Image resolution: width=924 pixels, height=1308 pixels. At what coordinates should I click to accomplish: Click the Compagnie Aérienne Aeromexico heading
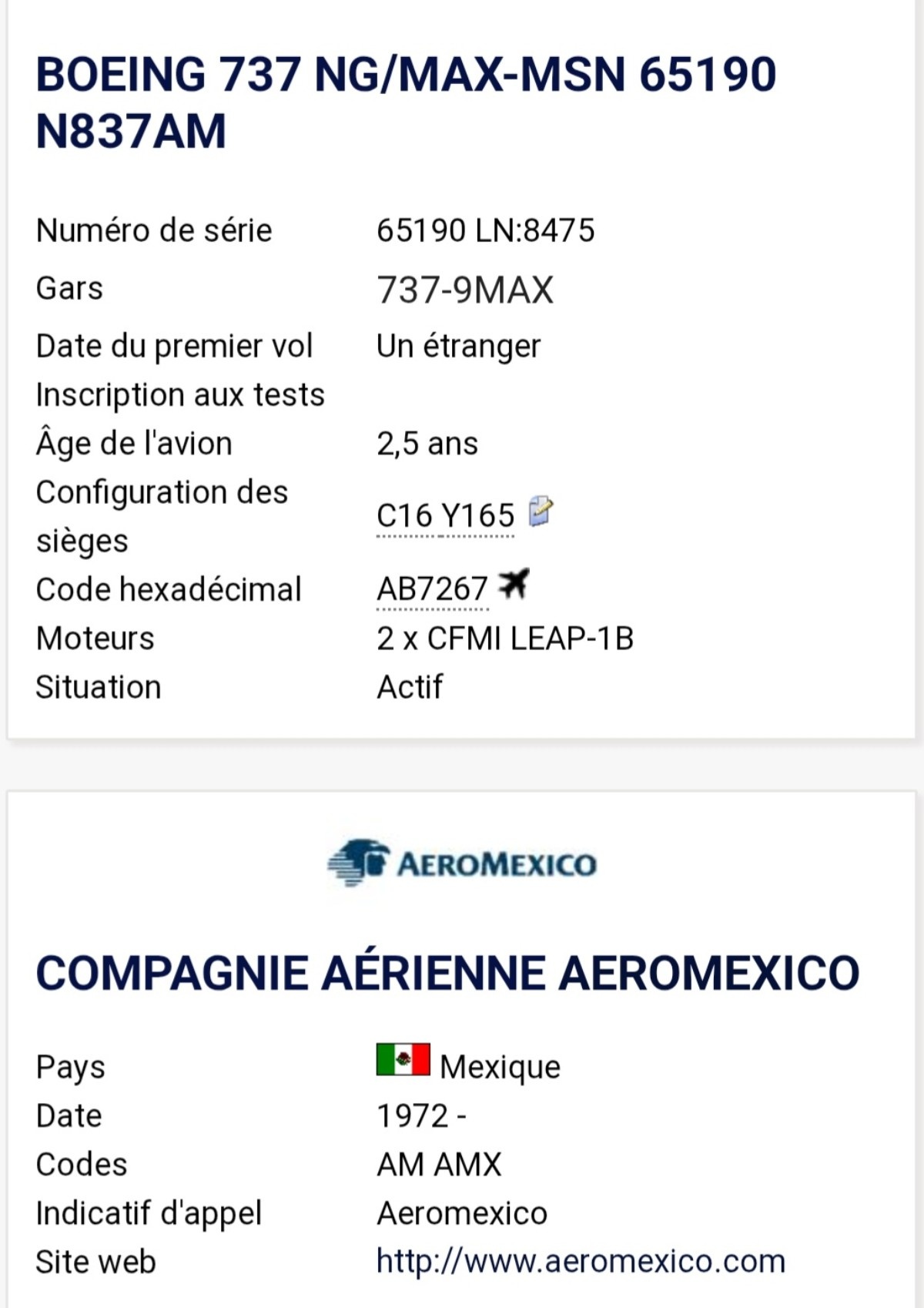coord(447,973)
